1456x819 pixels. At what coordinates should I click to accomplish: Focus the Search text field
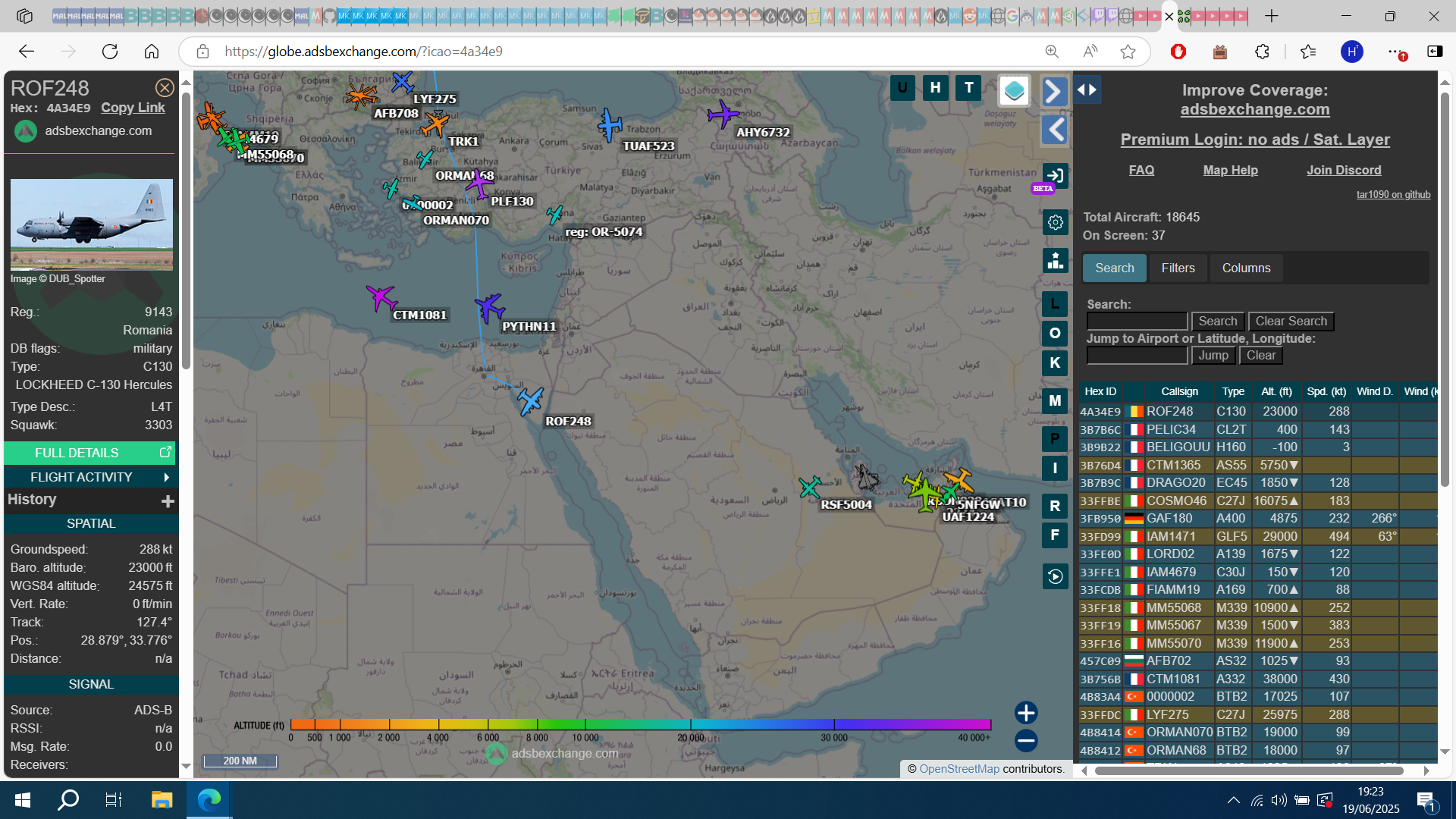coord(1137,322)
